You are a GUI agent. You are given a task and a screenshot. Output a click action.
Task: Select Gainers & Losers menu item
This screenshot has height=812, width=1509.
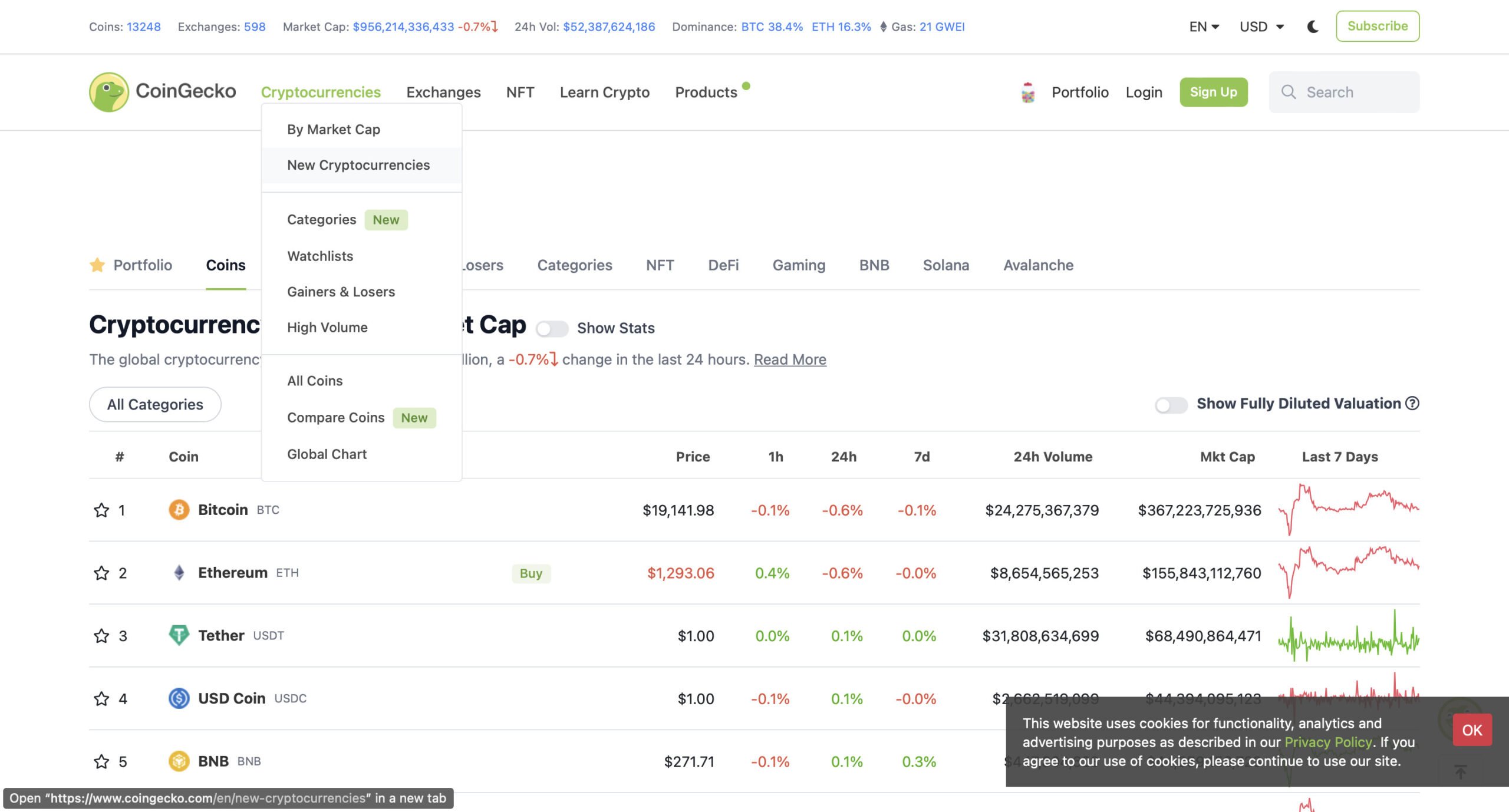point(361,292)
